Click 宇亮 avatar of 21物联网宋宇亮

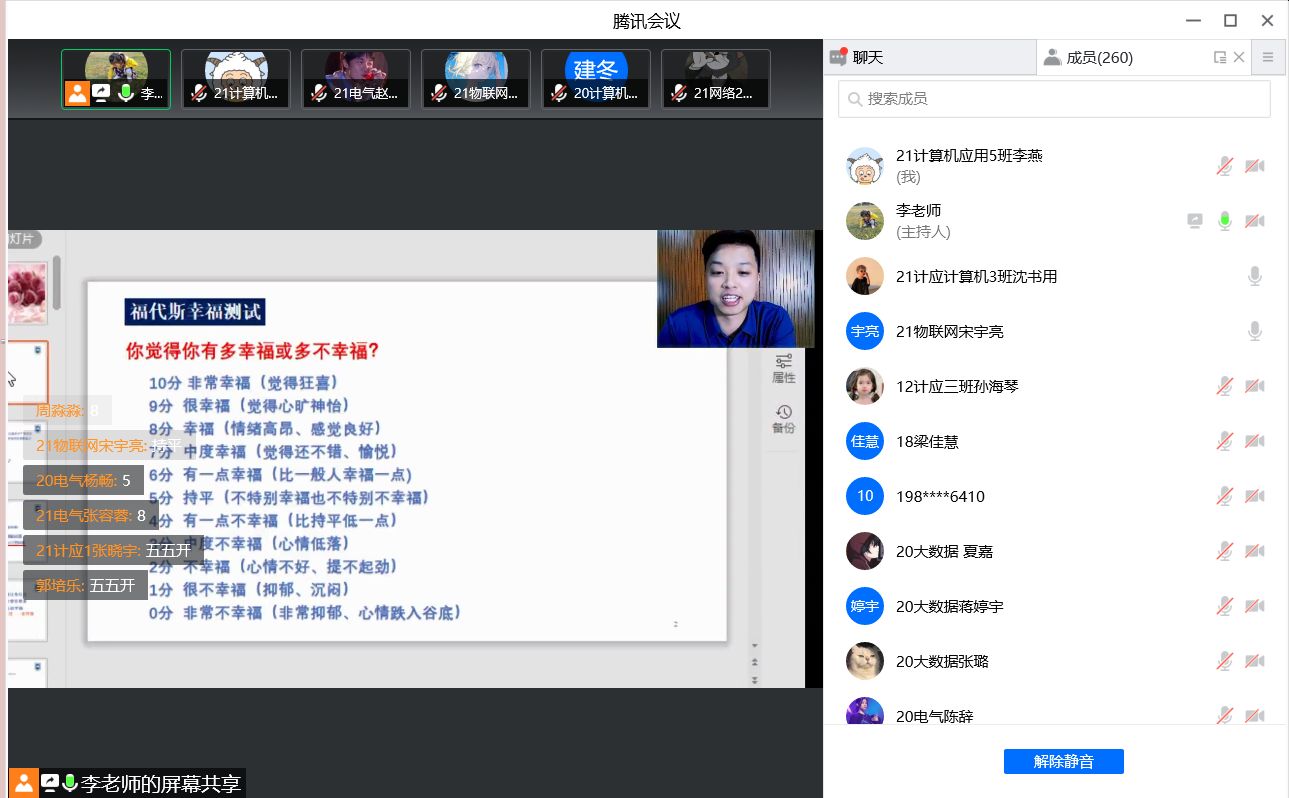tap(865, 331)
